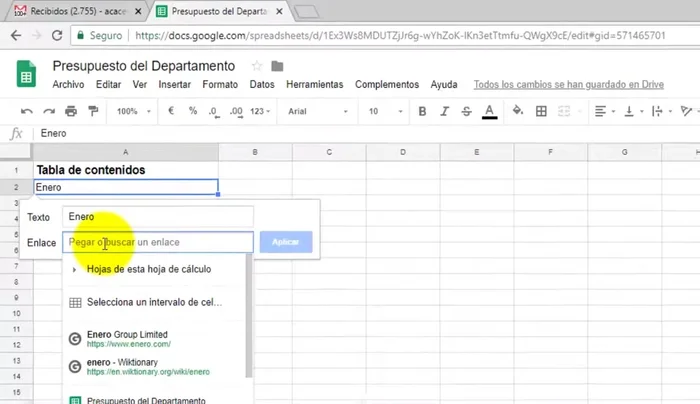
Task: Open the text color A swatch
Action: [x=489, y=111]
